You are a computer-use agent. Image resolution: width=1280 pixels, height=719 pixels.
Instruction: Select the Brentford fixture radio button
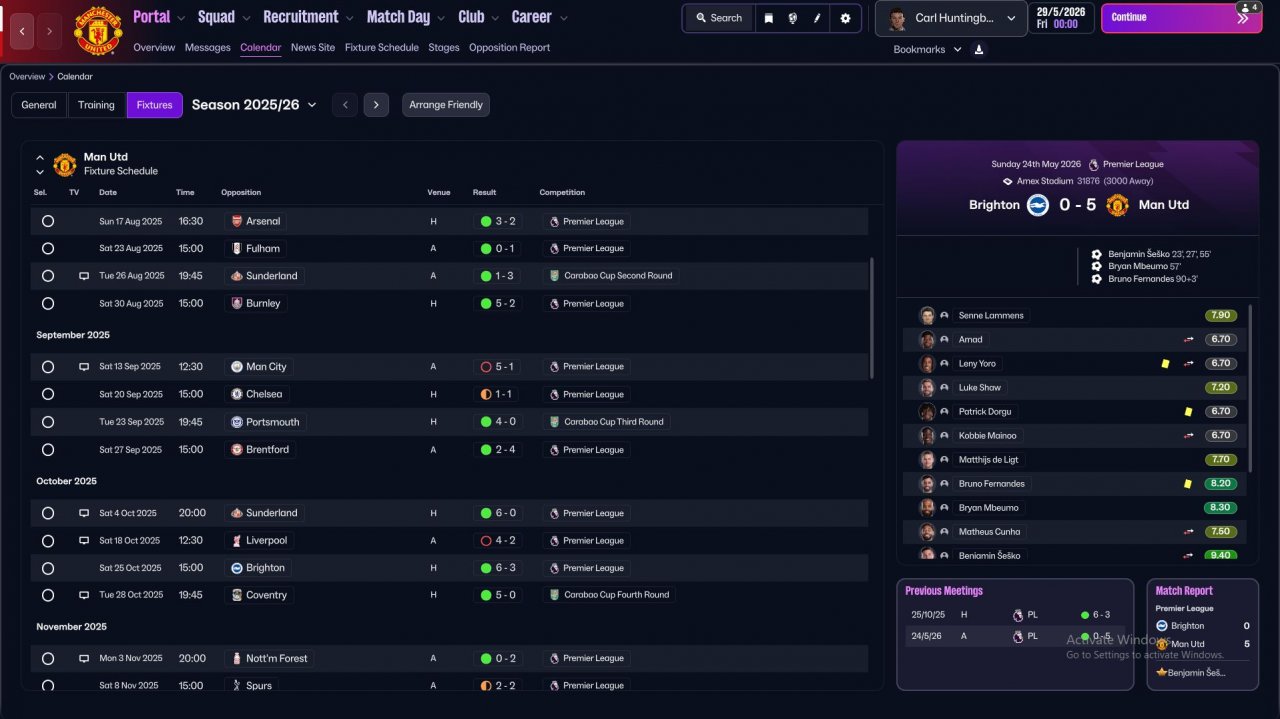point(48,450)
